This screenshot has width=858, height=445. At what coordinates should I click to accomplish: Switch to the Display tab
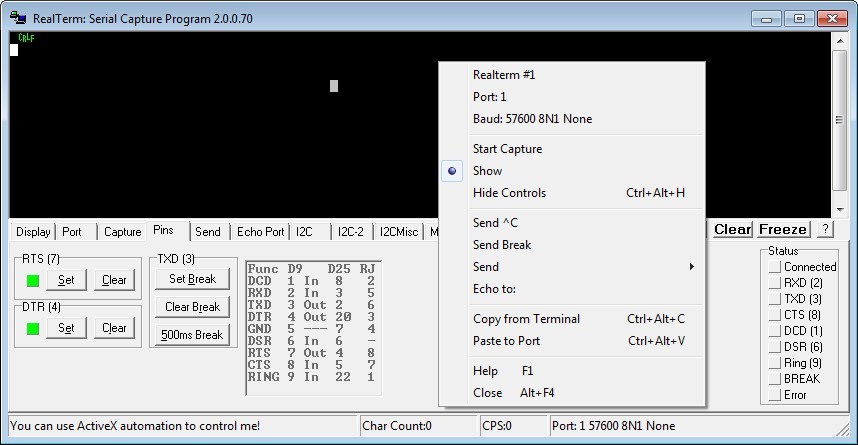33,232
